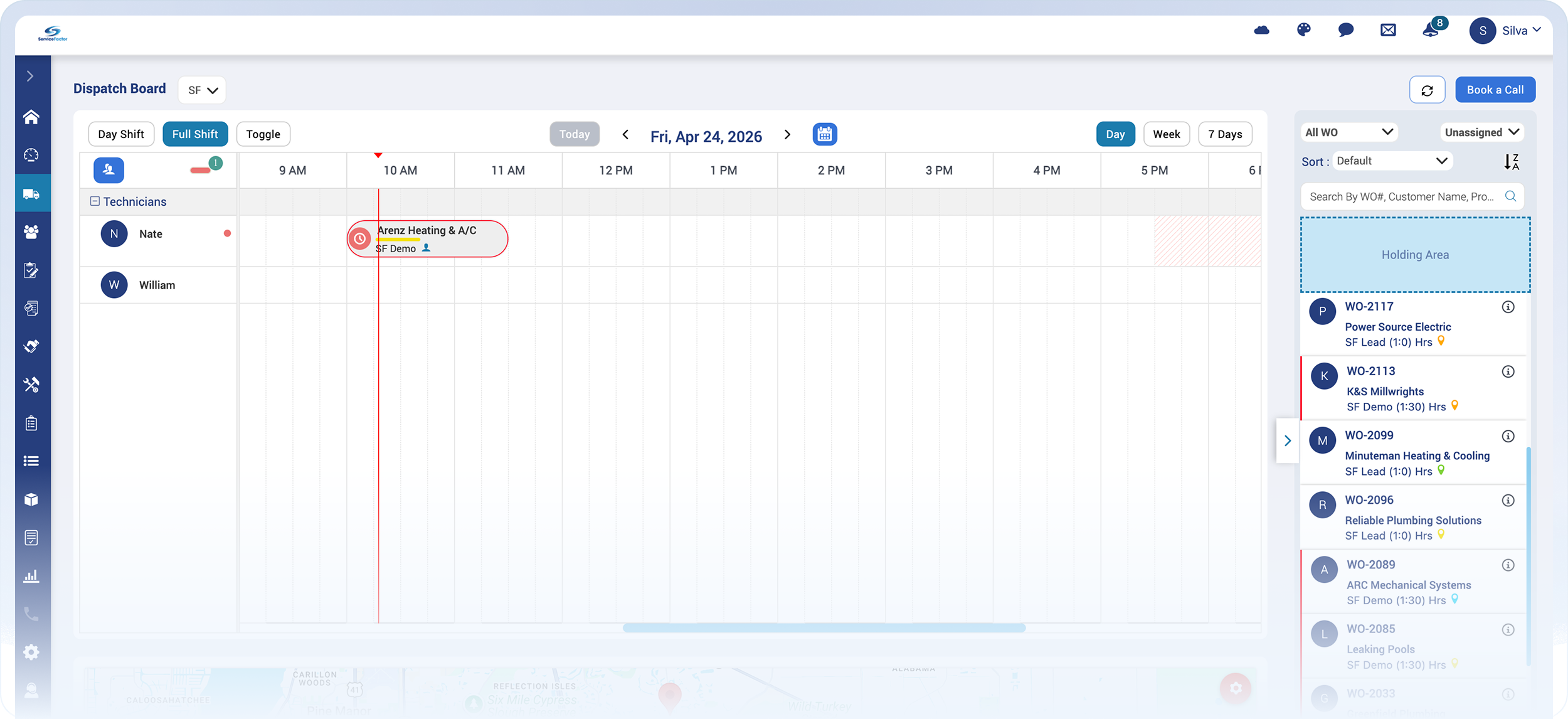Open WO-2117 Power Source Electric card
This screenshot has height=719, width=1568.
click(1414, 324)
